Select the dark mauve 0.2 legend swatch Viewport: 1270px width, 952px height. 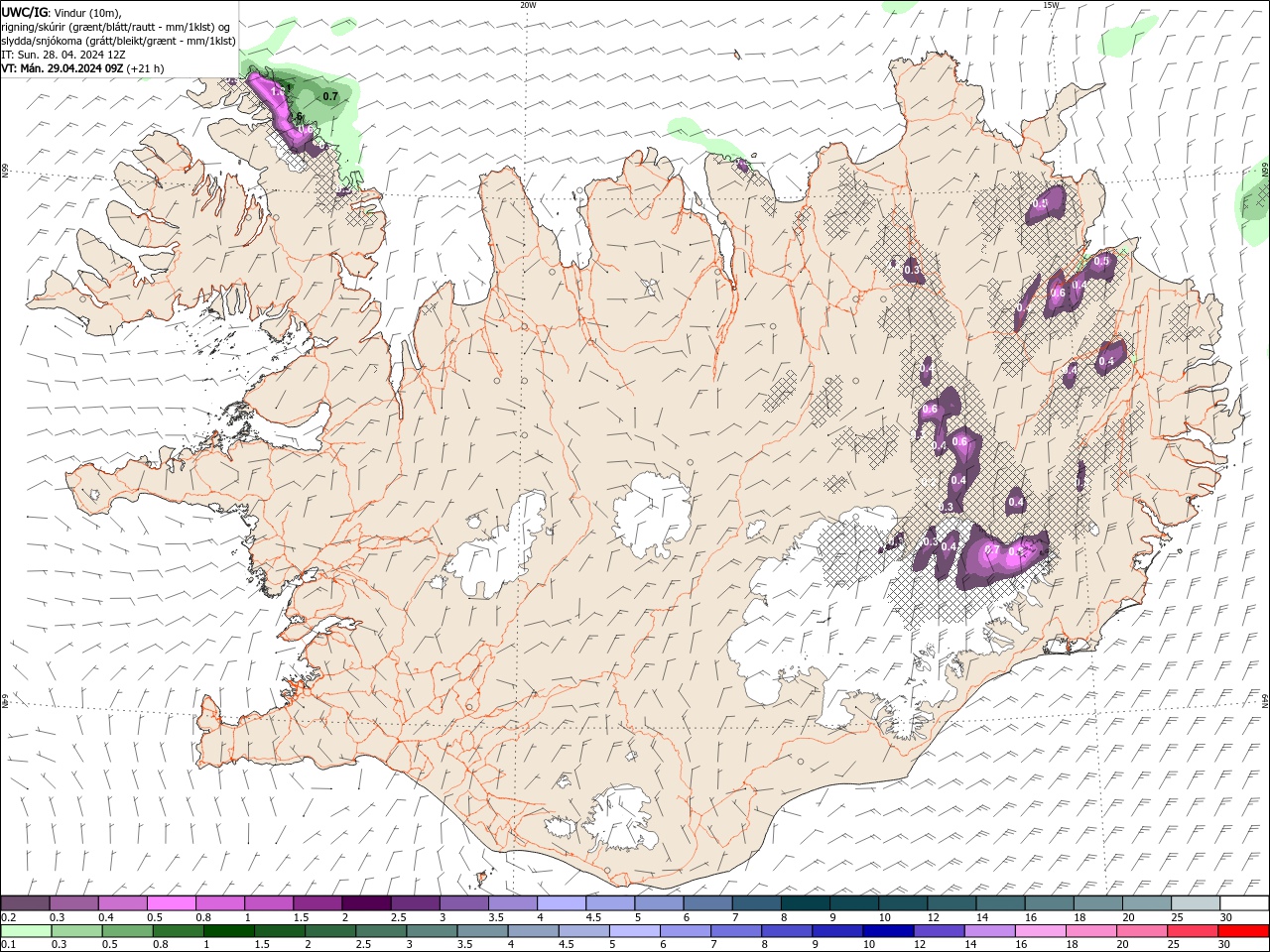click(x=25, y=903)
